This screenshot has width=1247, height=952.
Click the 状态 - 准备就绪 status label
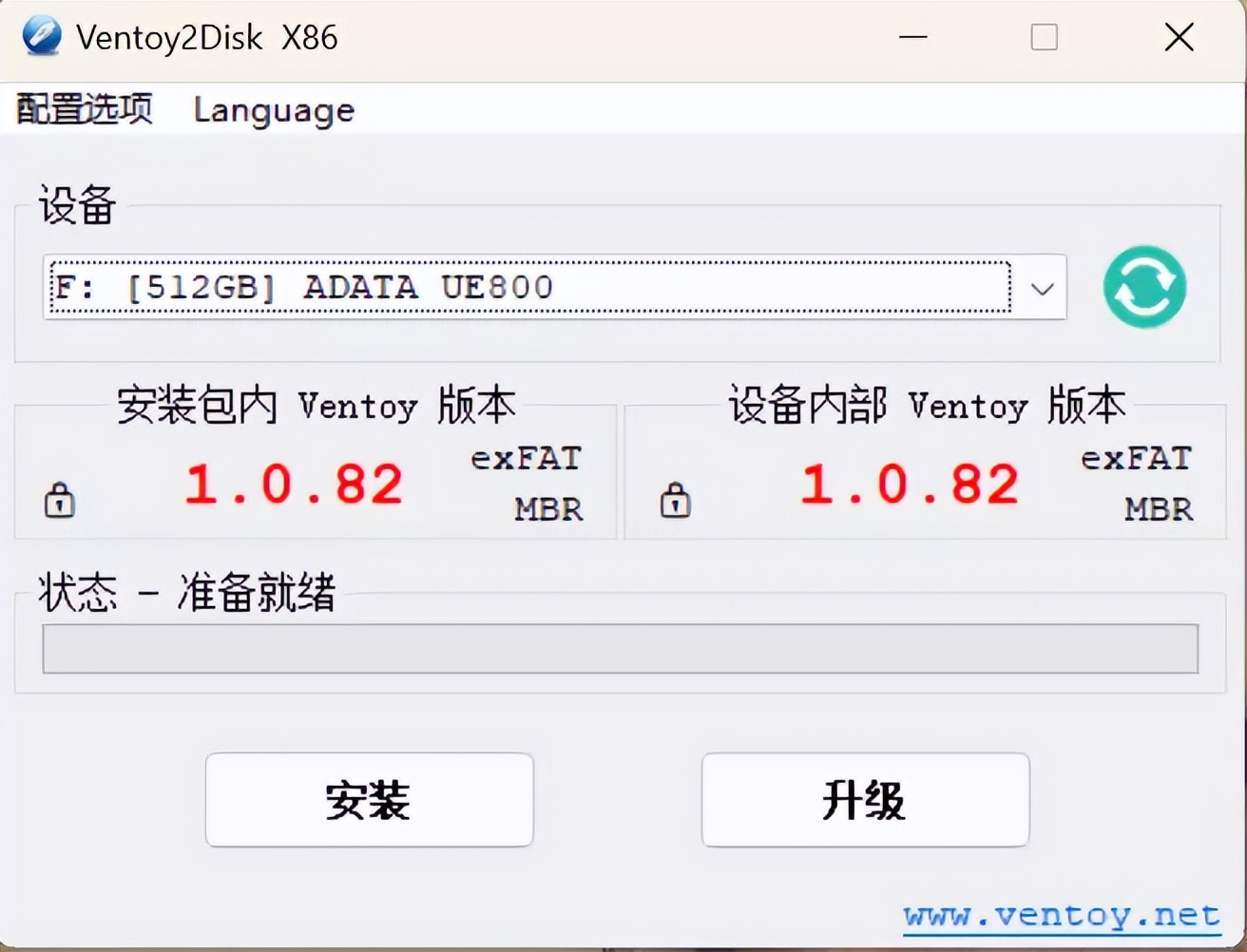(x=187, y=593)
